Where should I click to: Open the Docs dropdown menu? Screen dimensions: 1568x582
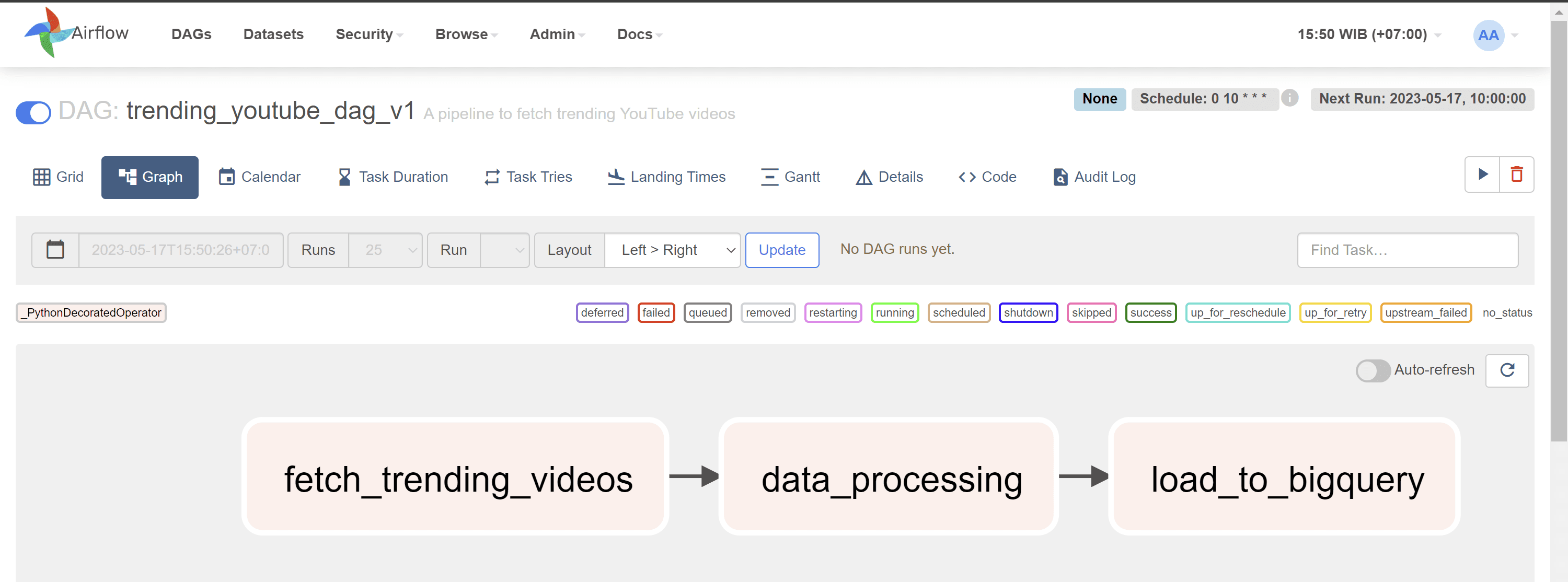click(639, 34)
